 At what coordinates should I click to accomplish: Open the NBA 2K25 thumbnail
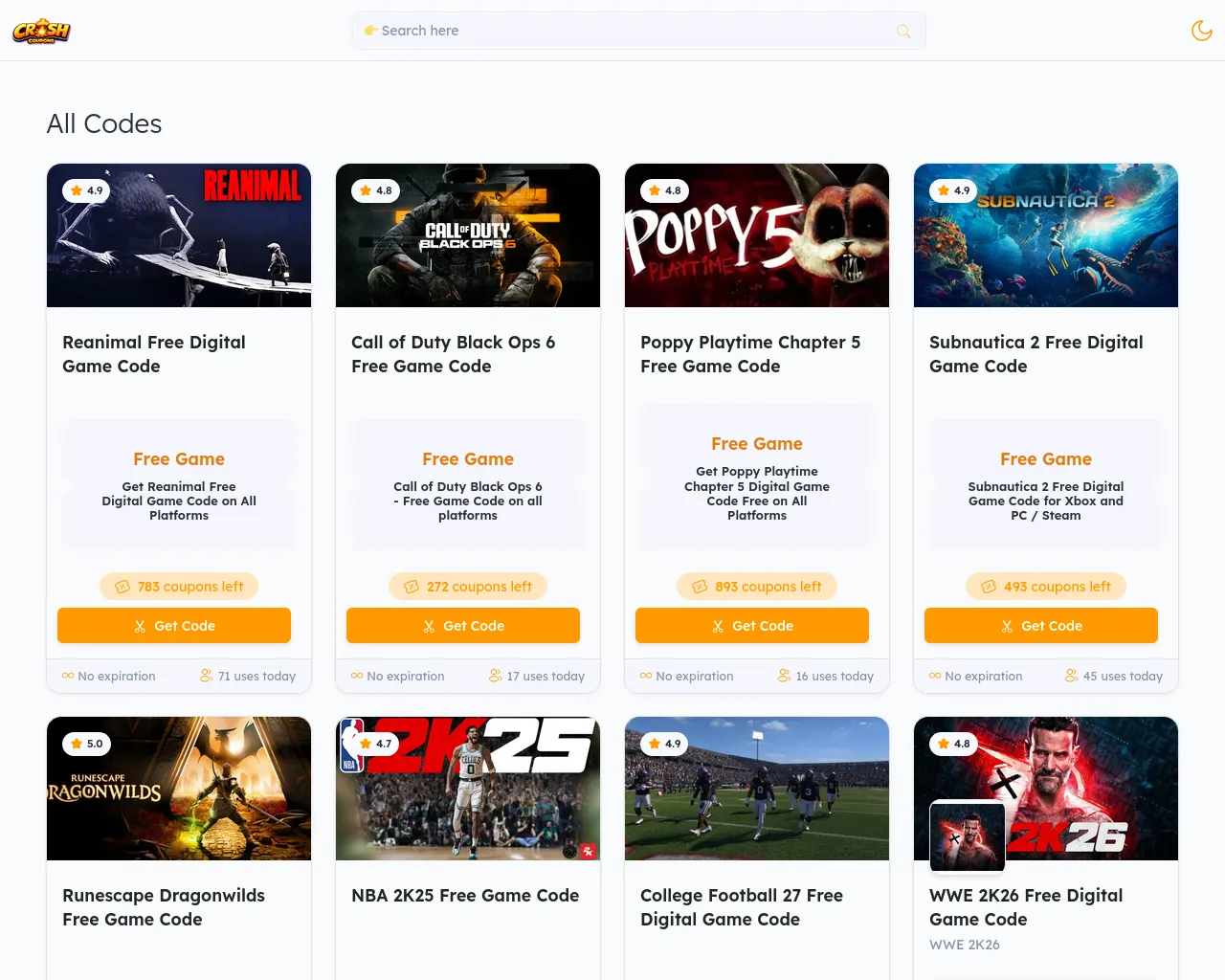[x=468, y=789]
